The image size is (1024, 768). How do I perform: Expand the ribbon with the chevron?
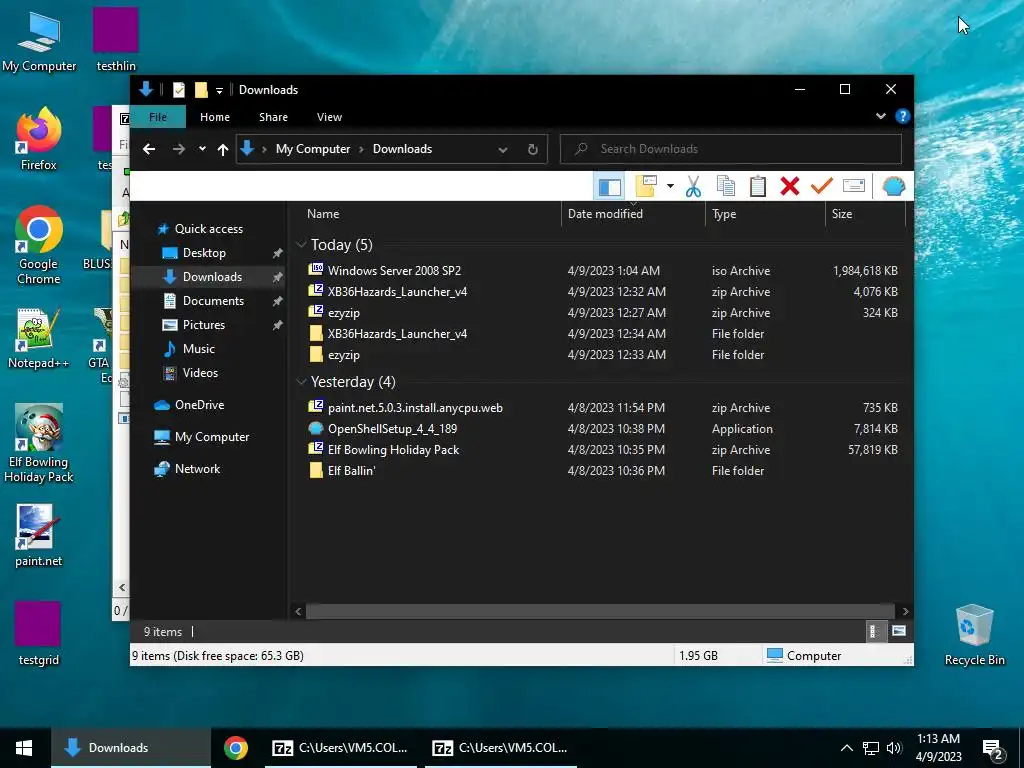tap(880, 116)
